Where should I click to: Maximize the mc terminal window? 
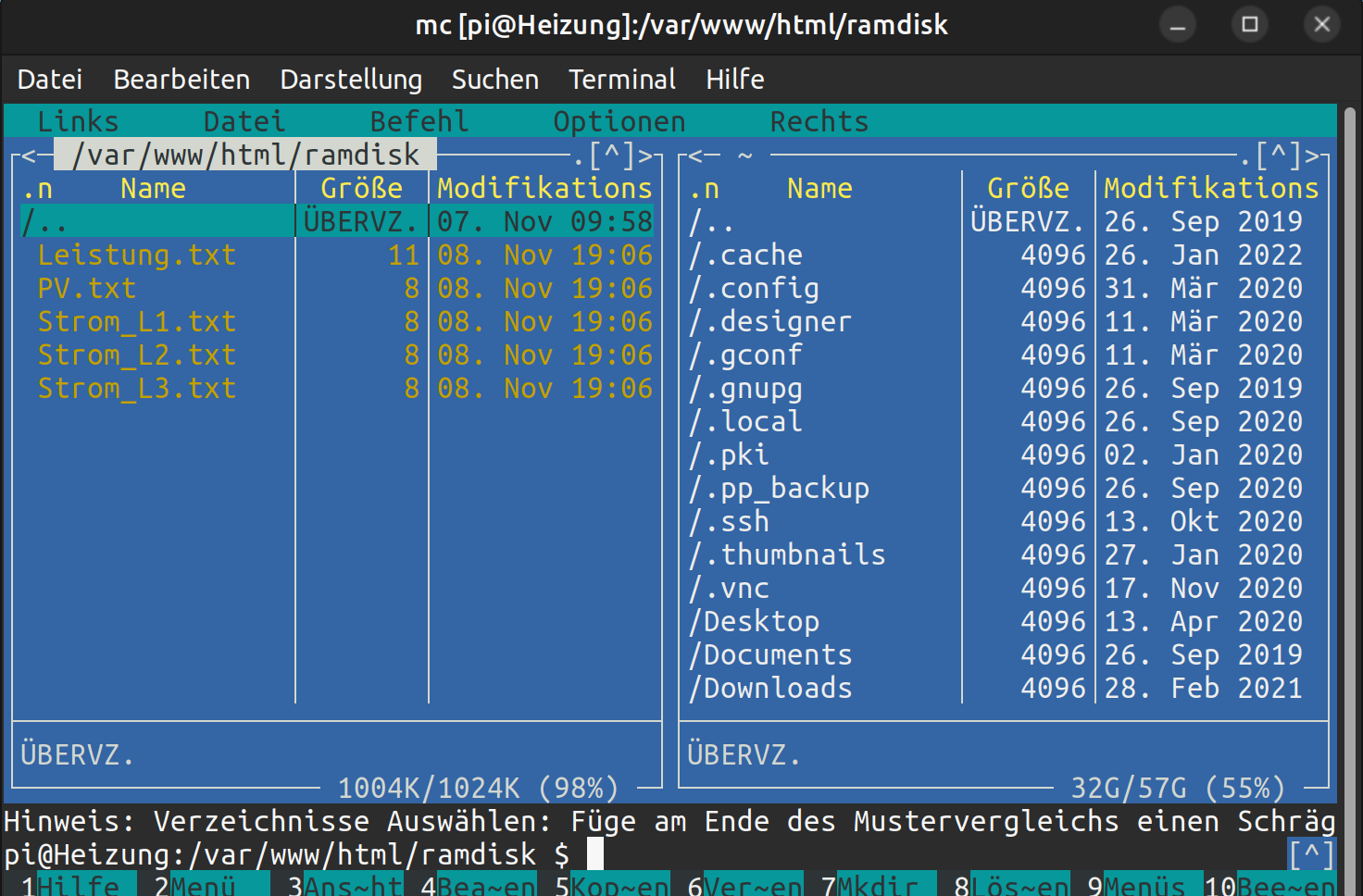(1250, 24)
